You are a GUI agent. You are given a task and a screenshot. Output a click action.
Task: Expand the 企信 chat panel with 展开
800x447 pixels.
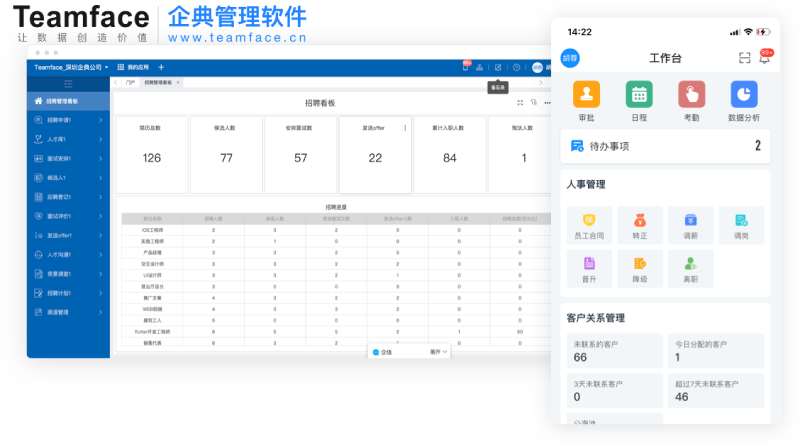pos(438,352)
